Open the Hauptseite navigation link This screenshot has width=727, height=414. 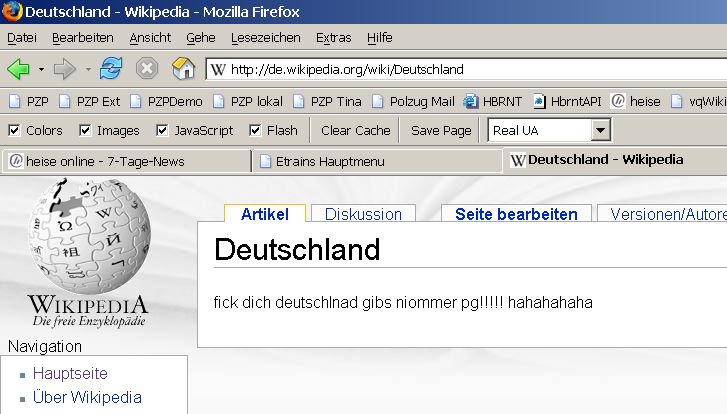[70, 373]
